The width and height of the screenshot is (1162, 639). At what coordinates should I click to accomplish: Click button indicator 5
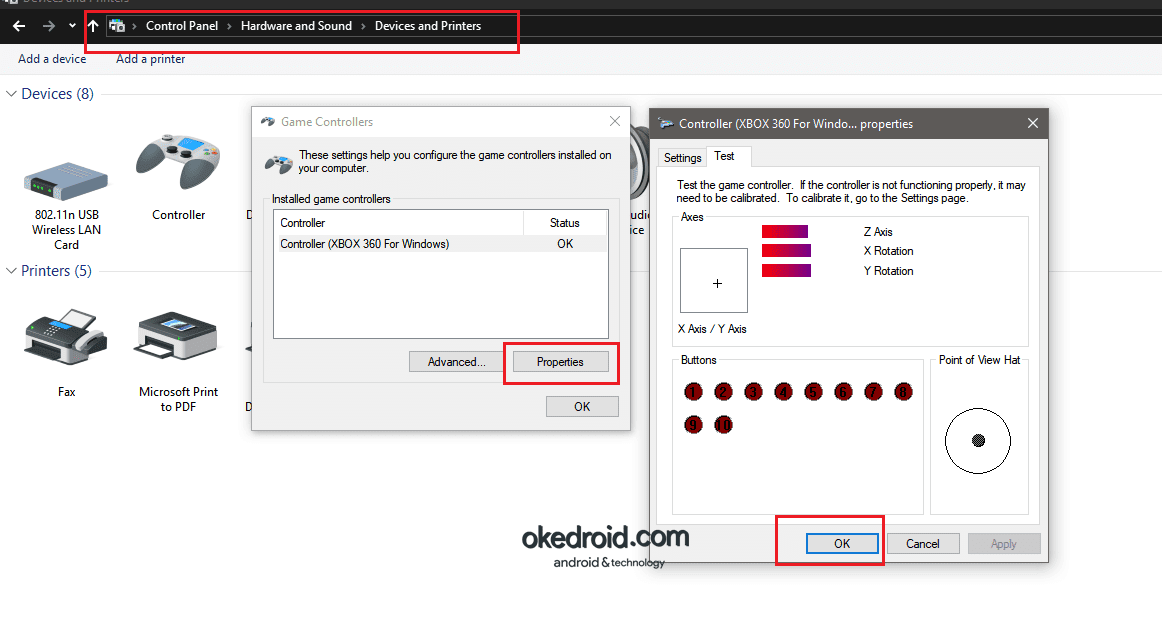pyautogui.click(x=813, y=391)
